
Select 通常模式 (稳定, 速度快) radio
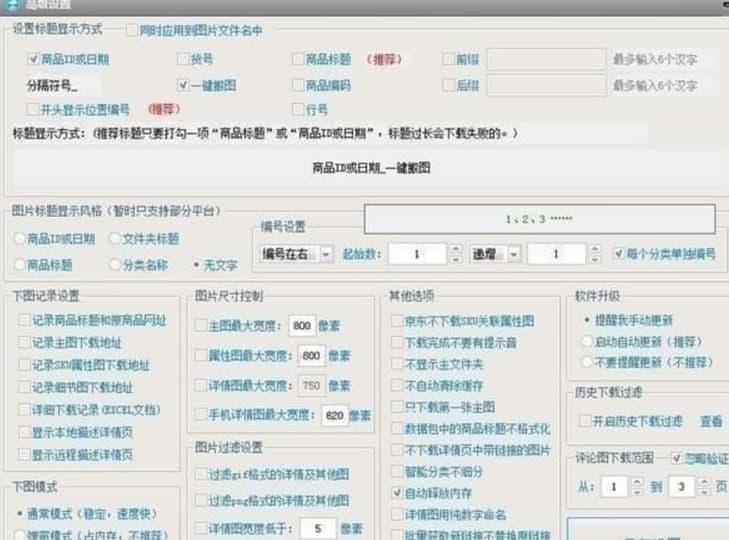point(22,513)
